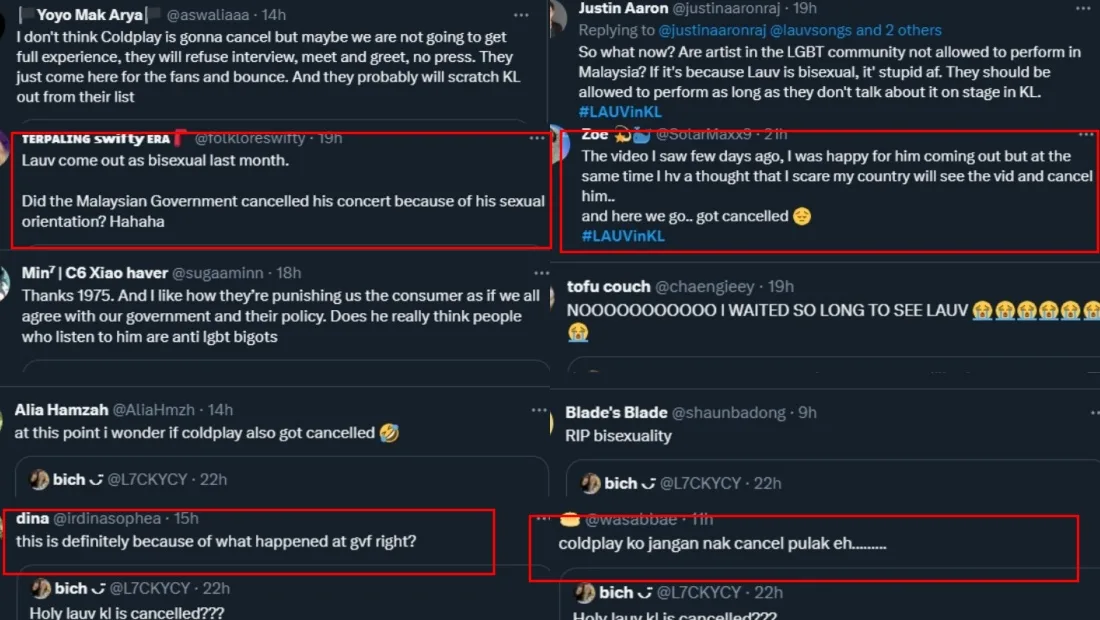
Task: Click bich's avatar in quote under wasabbae's tweet
Action: click(586, 592)
